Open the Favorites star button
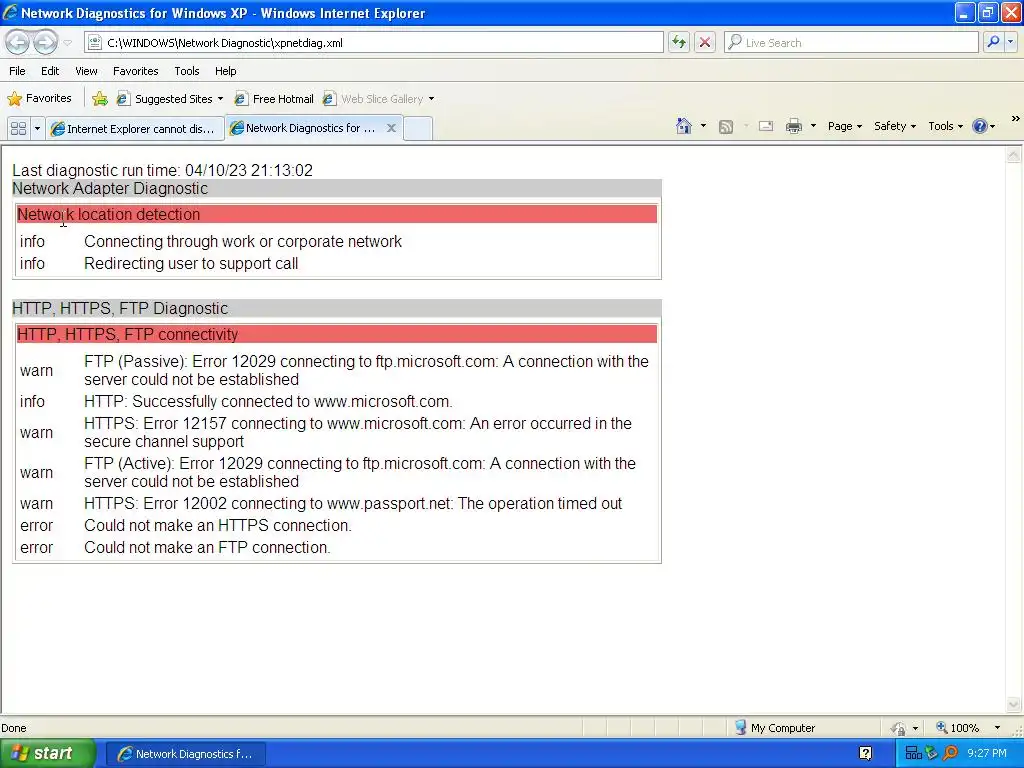 pos(39,99)
